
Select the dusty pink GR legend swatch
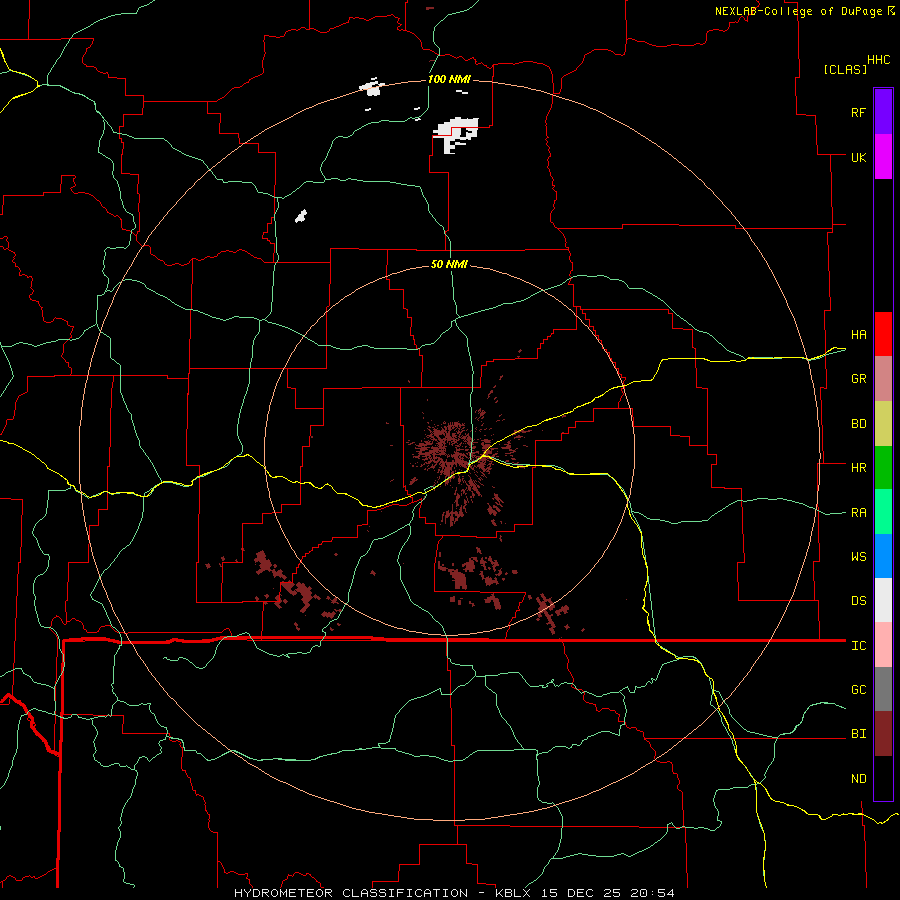click(x=883, y=379)
